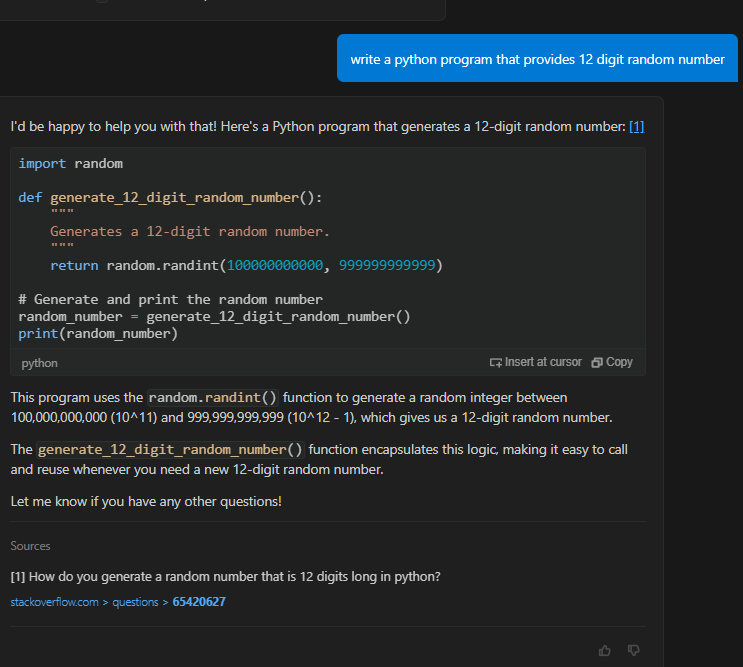Click the thumbs up feedback icon
Screen dimensions: 743x667
coord(605,650)
